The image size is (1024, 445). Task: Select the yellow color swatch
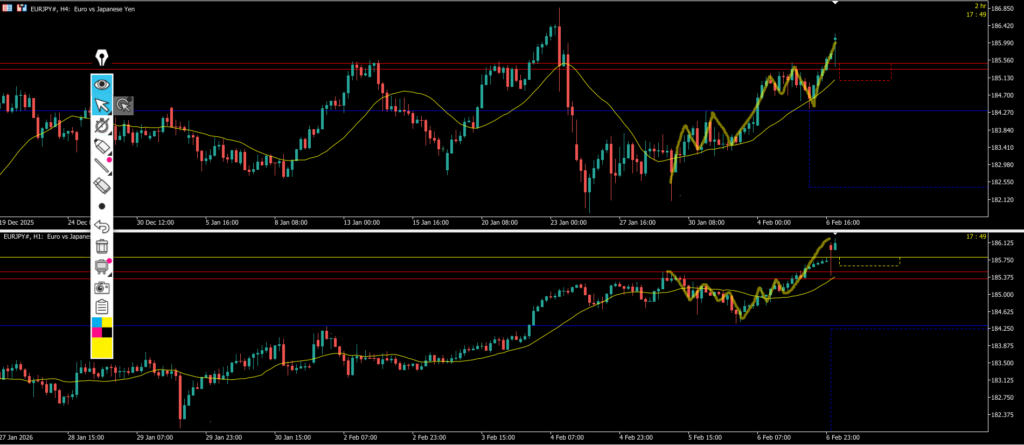click(101, 347)
